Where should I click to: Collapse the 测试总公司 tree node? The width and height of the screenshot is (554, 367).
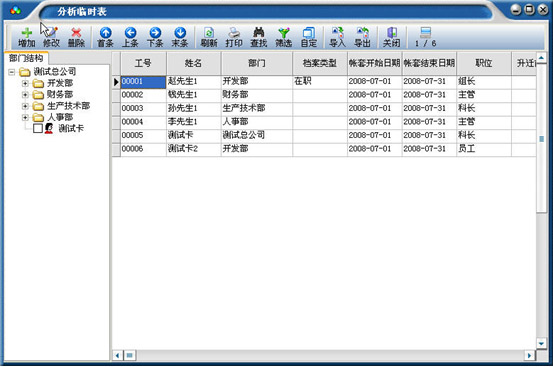point(12,72)
